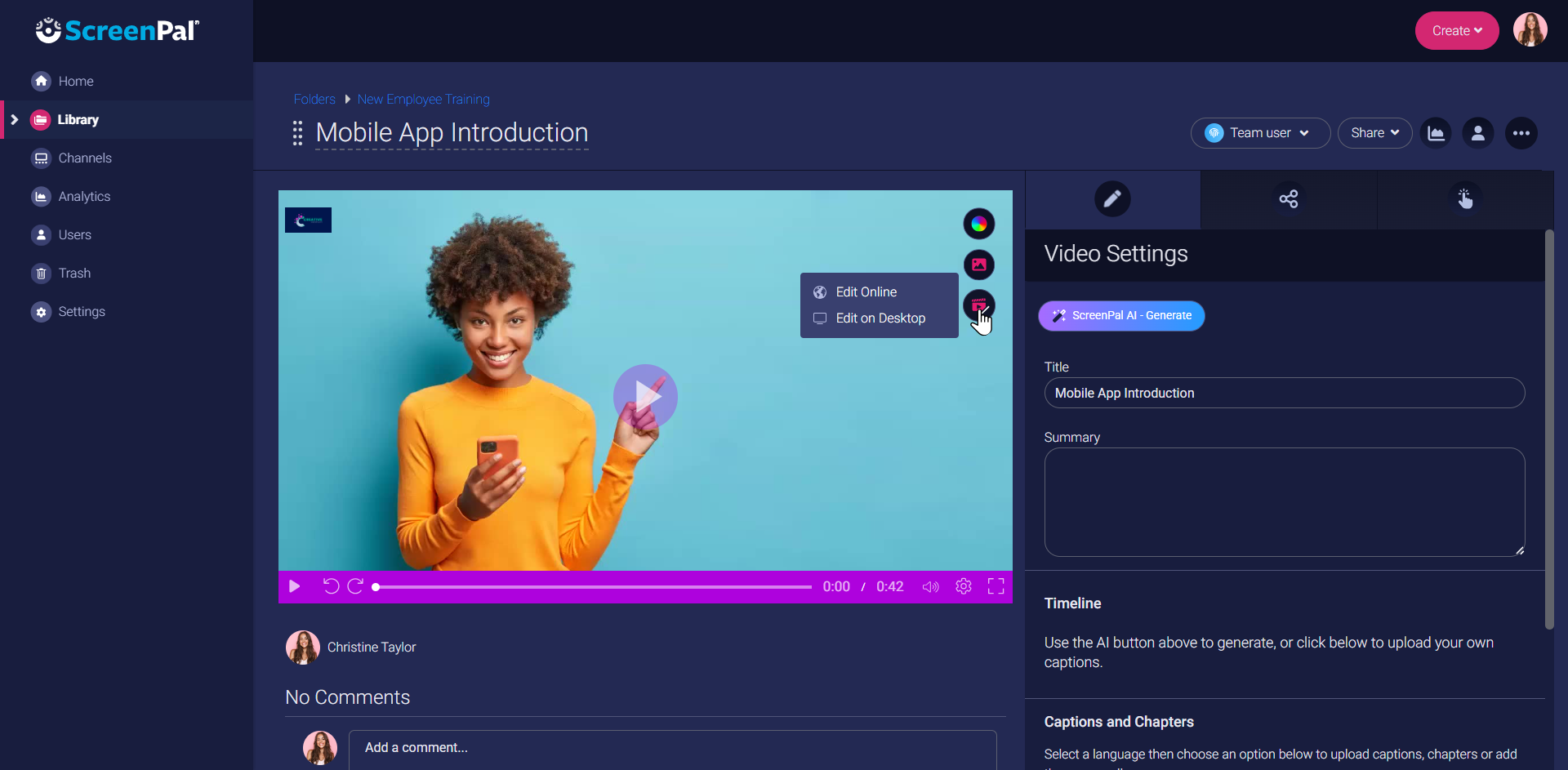Screen dimensions: 1568x770
Task: Open the Team user dropdown
Action: coord(1259,133)
